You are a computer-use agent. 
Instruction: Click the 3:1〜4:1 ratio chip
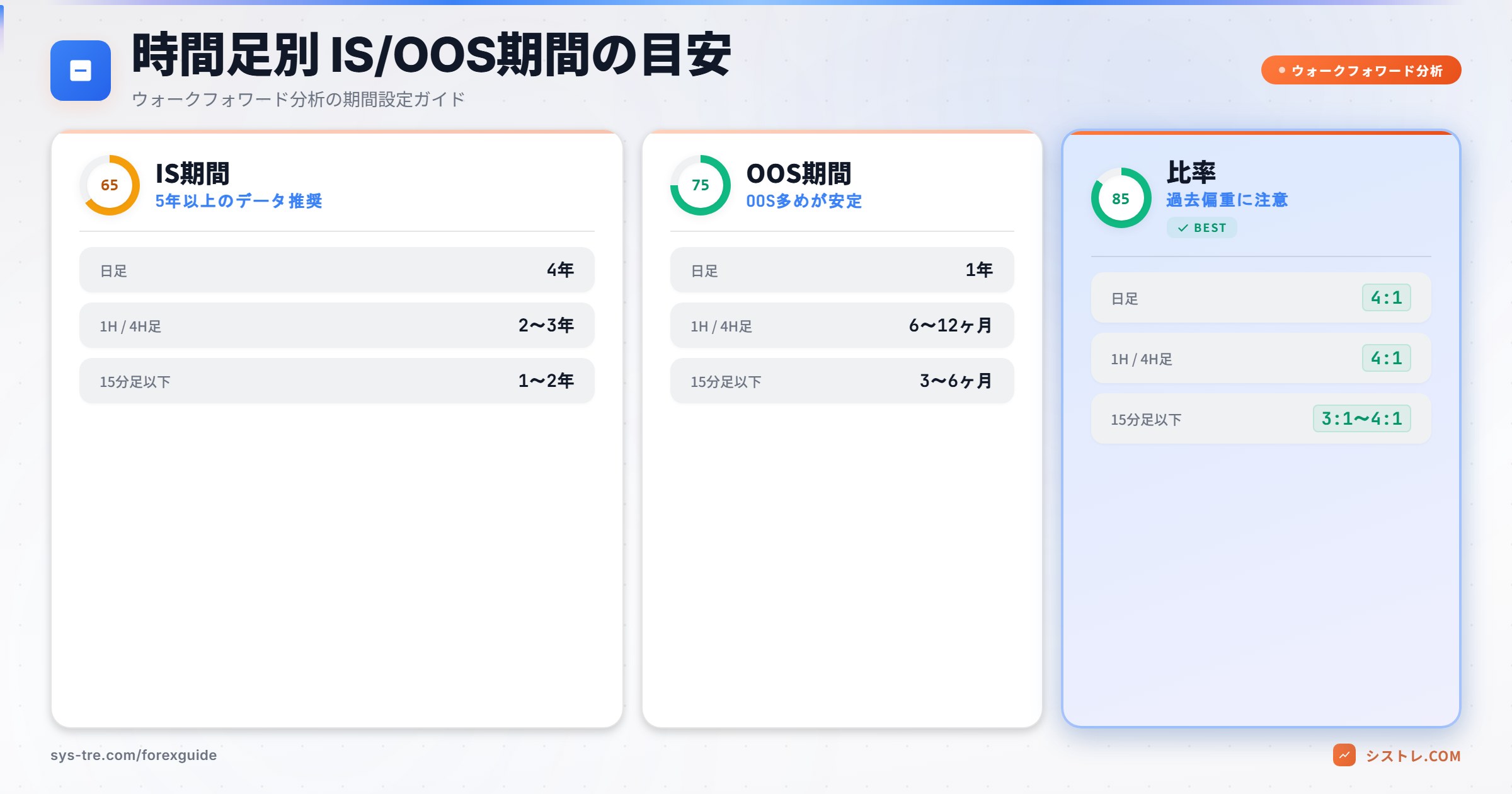pos(1362,418)
